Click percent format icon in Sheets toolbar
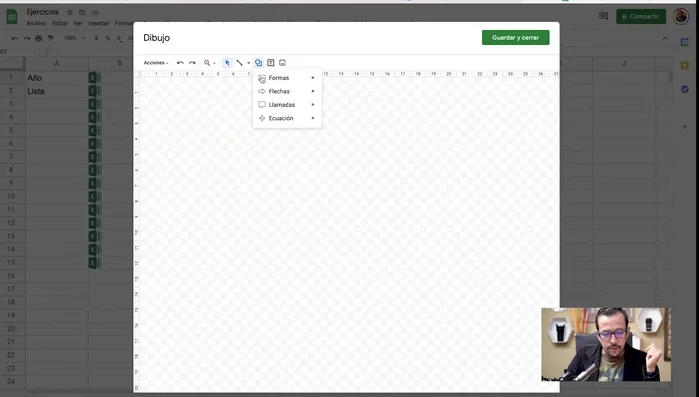Image resolution: width=699 pixels, height=397 pixels. pos(108,38)
